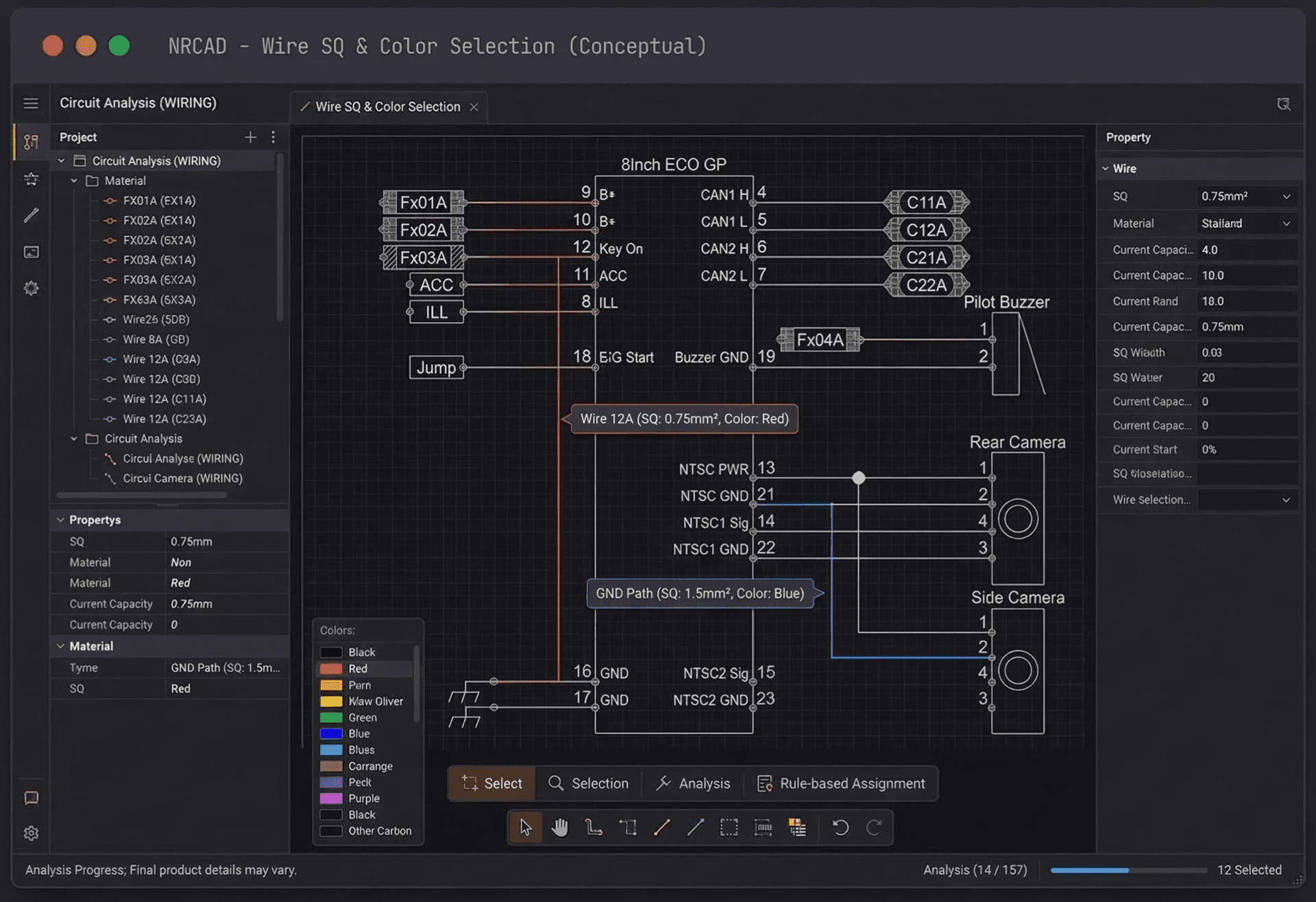Click the undo arrow
Screen dimensions: 1316x902
tap(840, 827)
